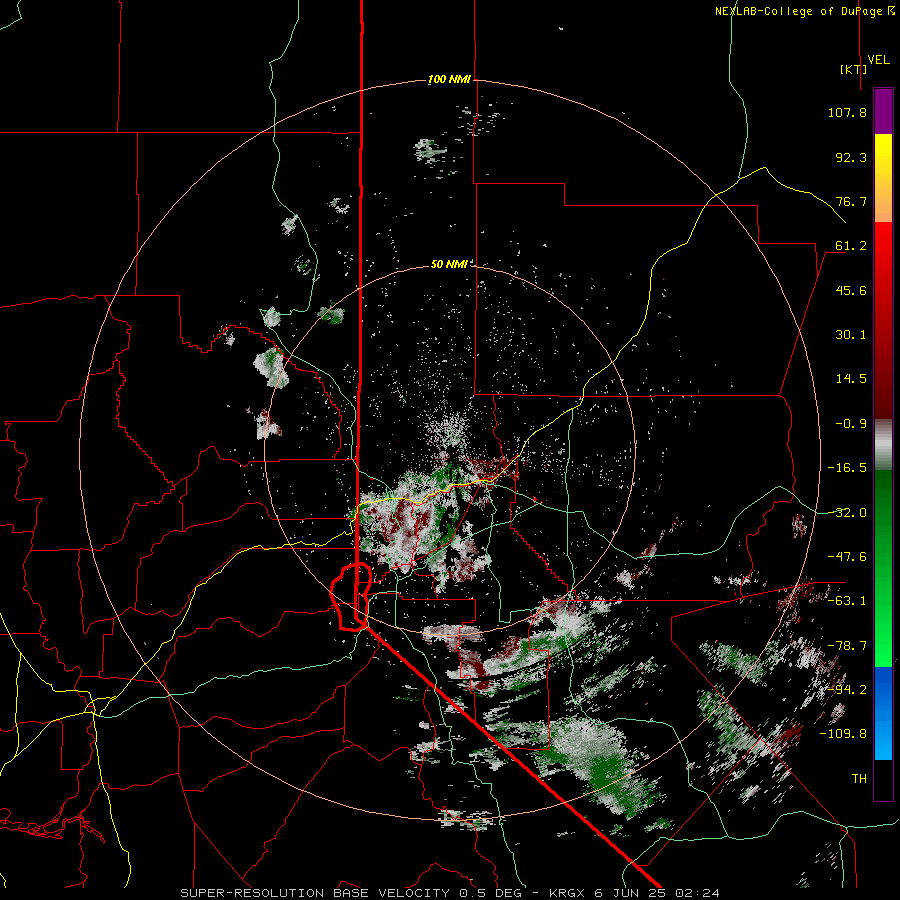Image resolution: width=900 pixels, height=900 pixels.
Task: Click the -78.7 scale value
Action: (x=847, y=646)
